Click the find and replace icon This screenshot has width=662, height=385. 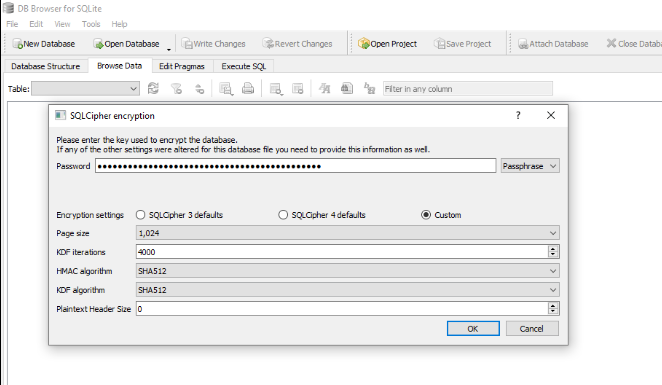tap(369, 89)
